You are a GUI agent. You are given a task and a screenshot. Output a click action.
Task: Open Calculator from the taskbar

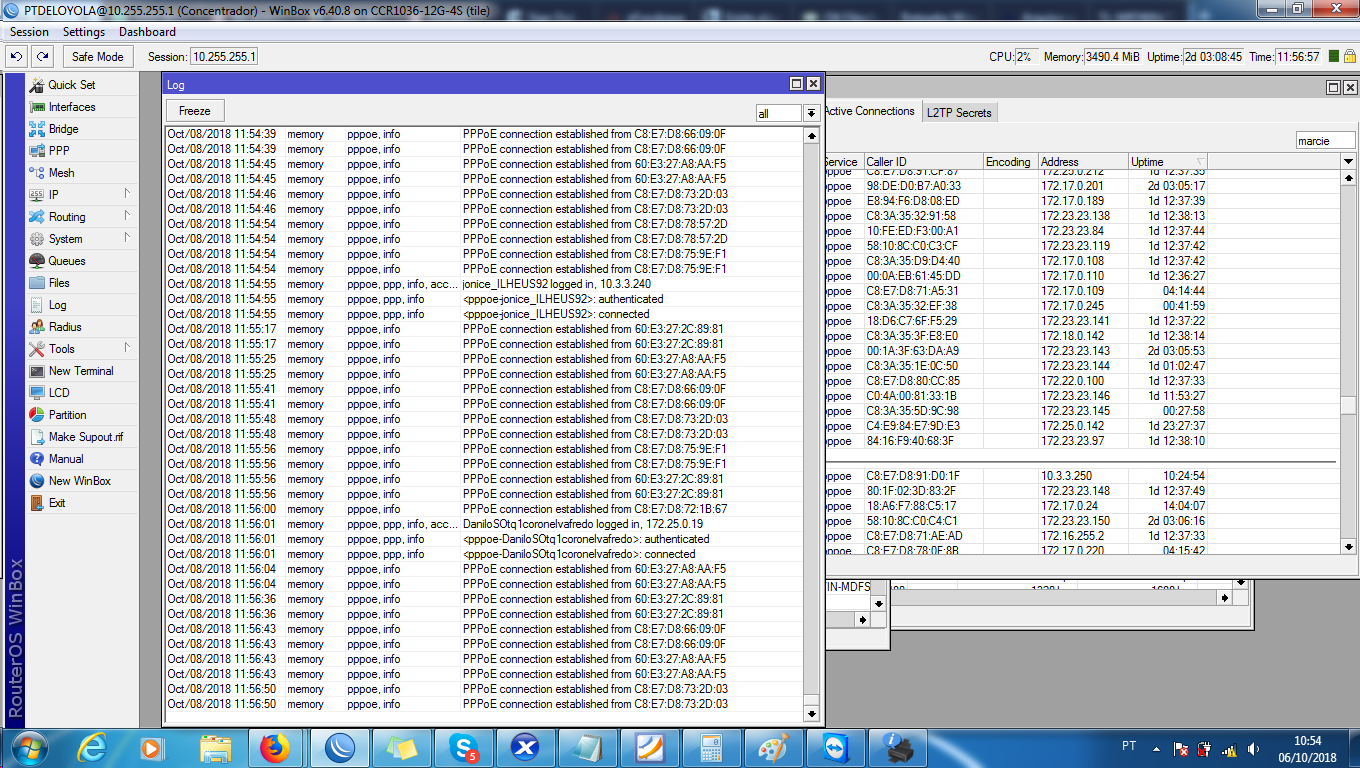coord(711,748)
